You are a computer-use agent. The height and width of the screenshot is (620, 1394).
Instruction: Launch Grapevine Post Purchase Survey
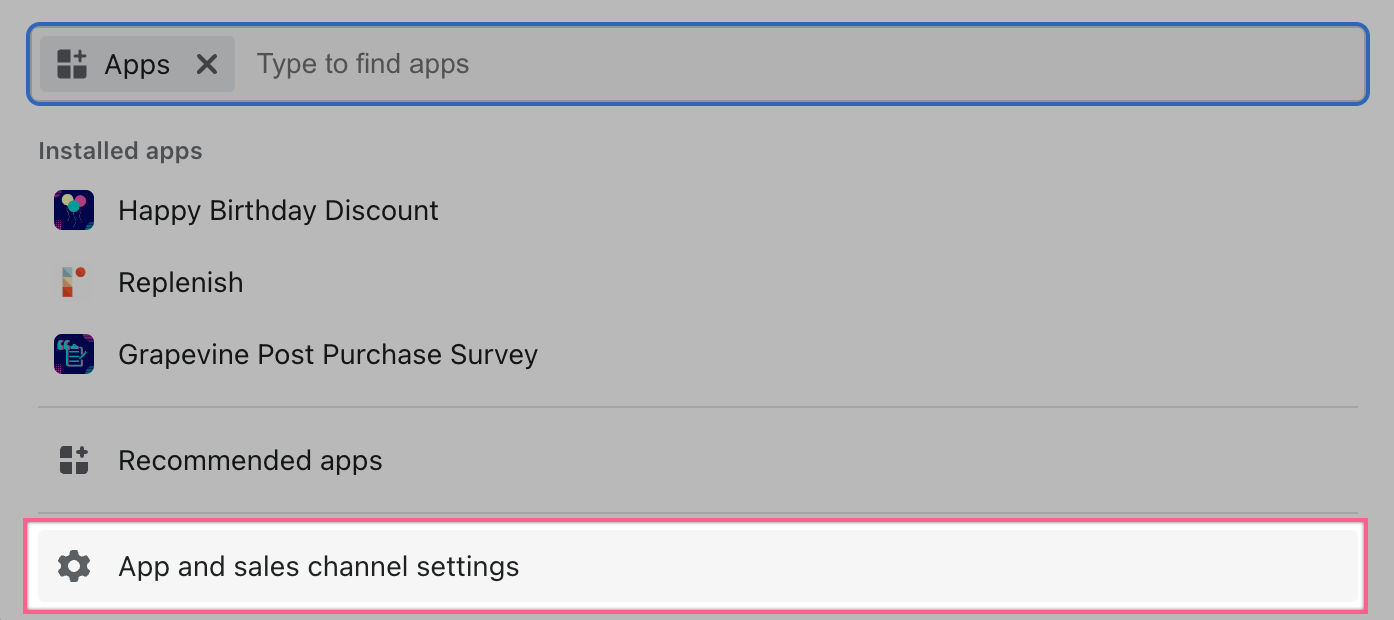click(328, 355)
